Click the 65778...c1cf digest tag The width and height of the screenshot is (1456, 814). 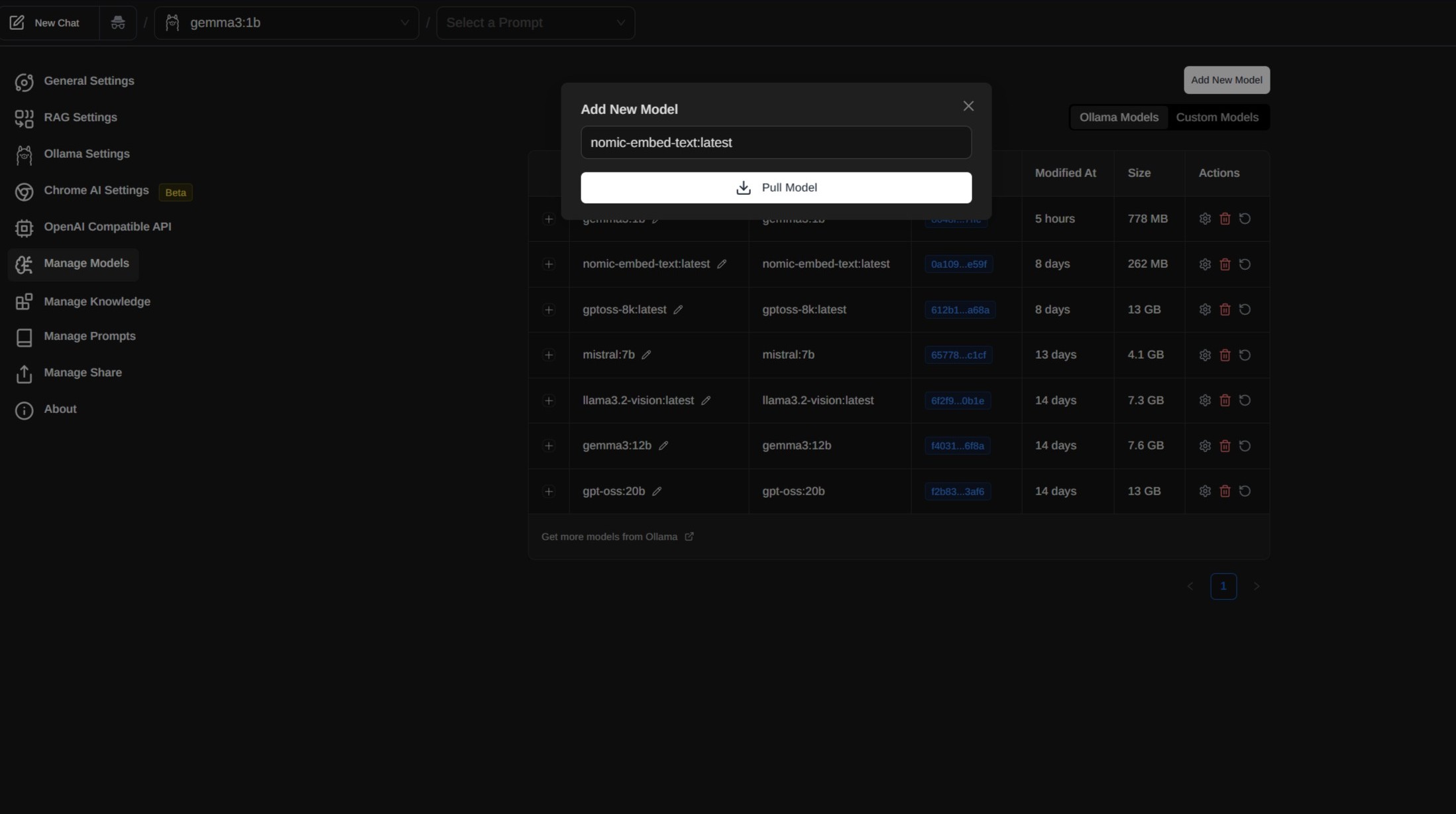(x=958, y=355)
